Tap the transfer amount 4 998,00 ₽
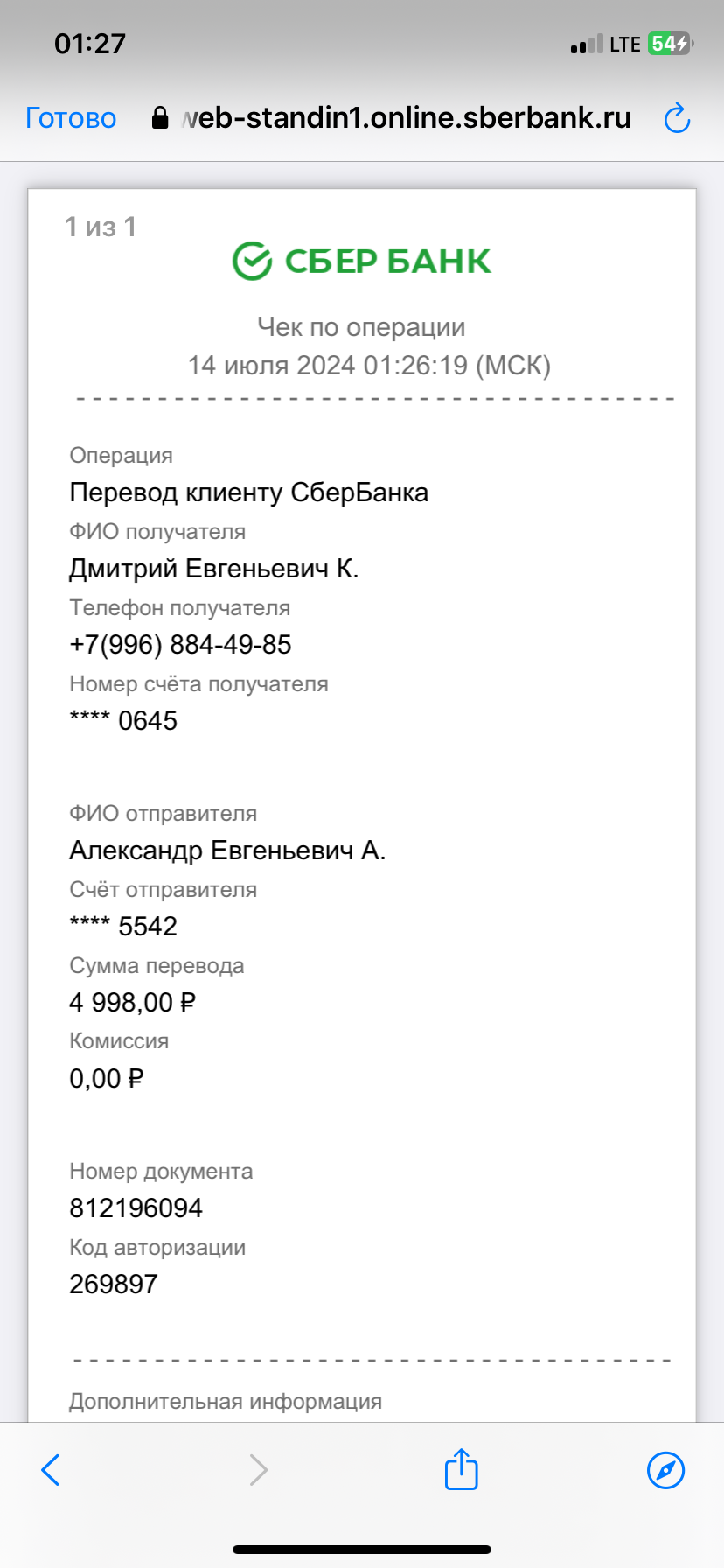 (132, 1003)
